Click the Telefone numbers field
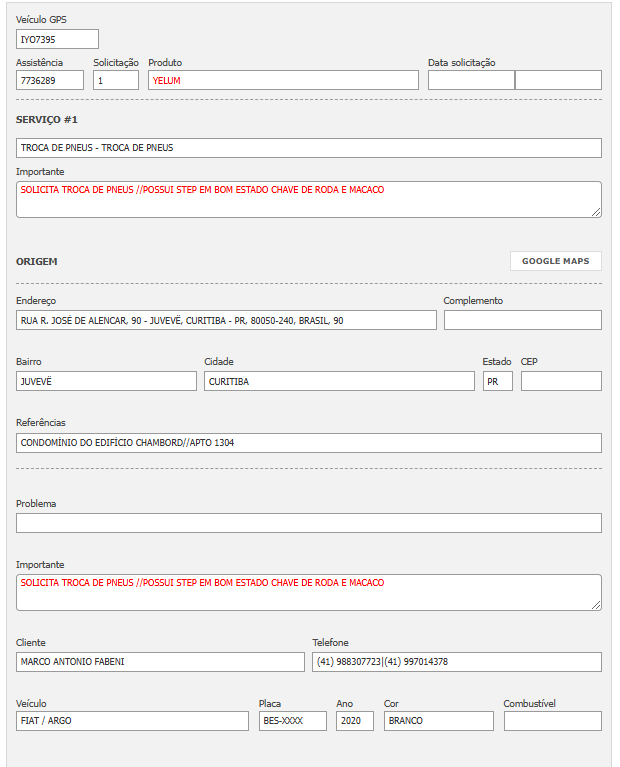 pos(456,662)
